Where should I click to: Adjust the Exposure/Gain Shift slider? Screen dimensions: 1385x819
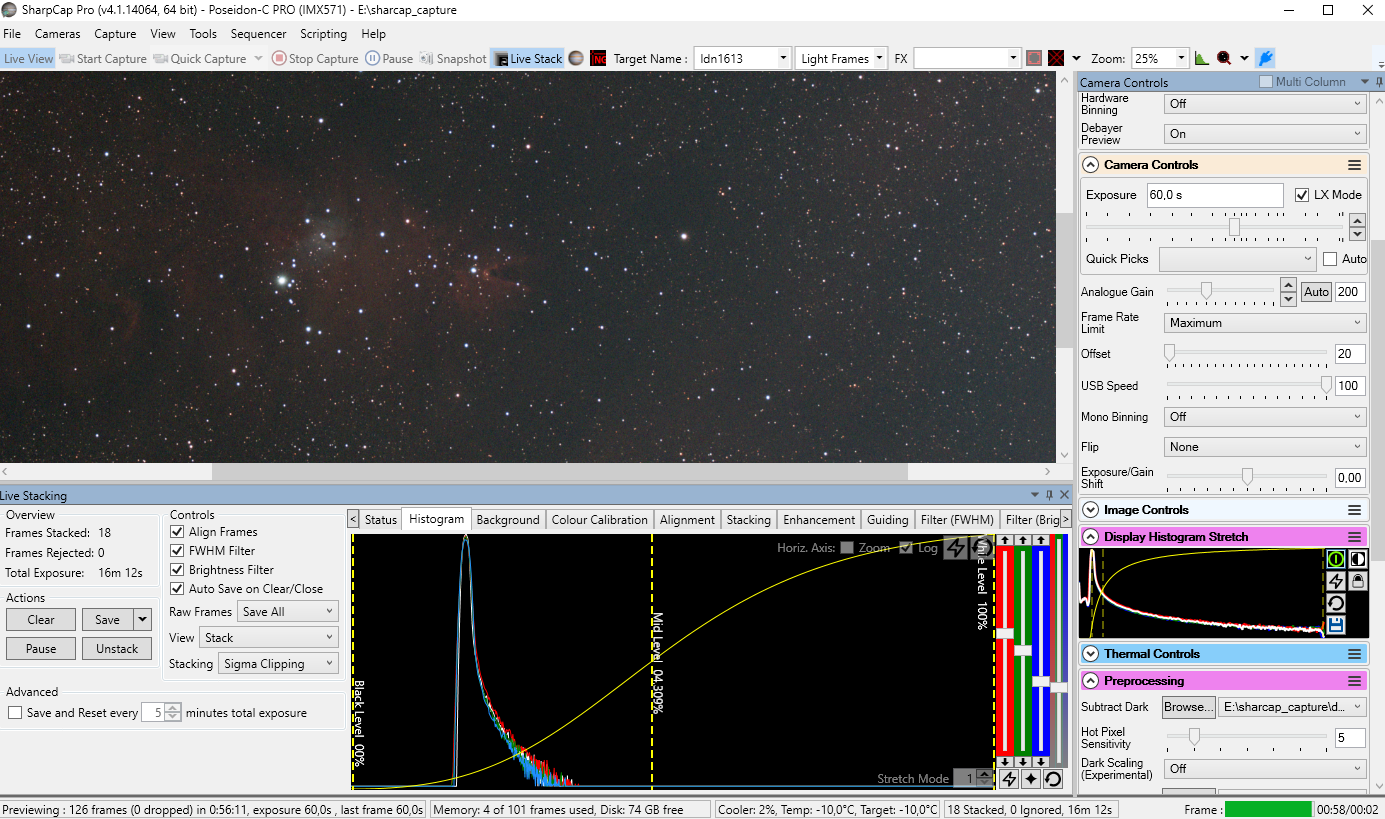pos(1247,477)
